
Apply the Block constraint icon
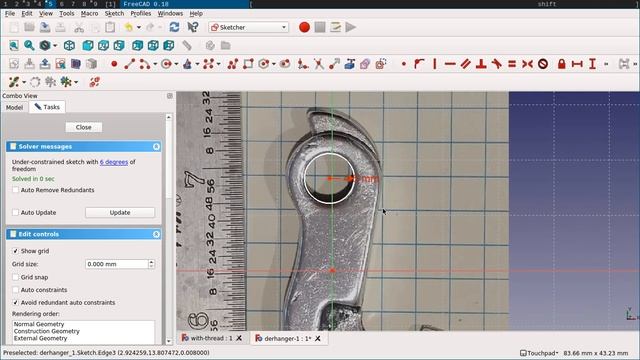pyautogui.click(x=543, y=64)
